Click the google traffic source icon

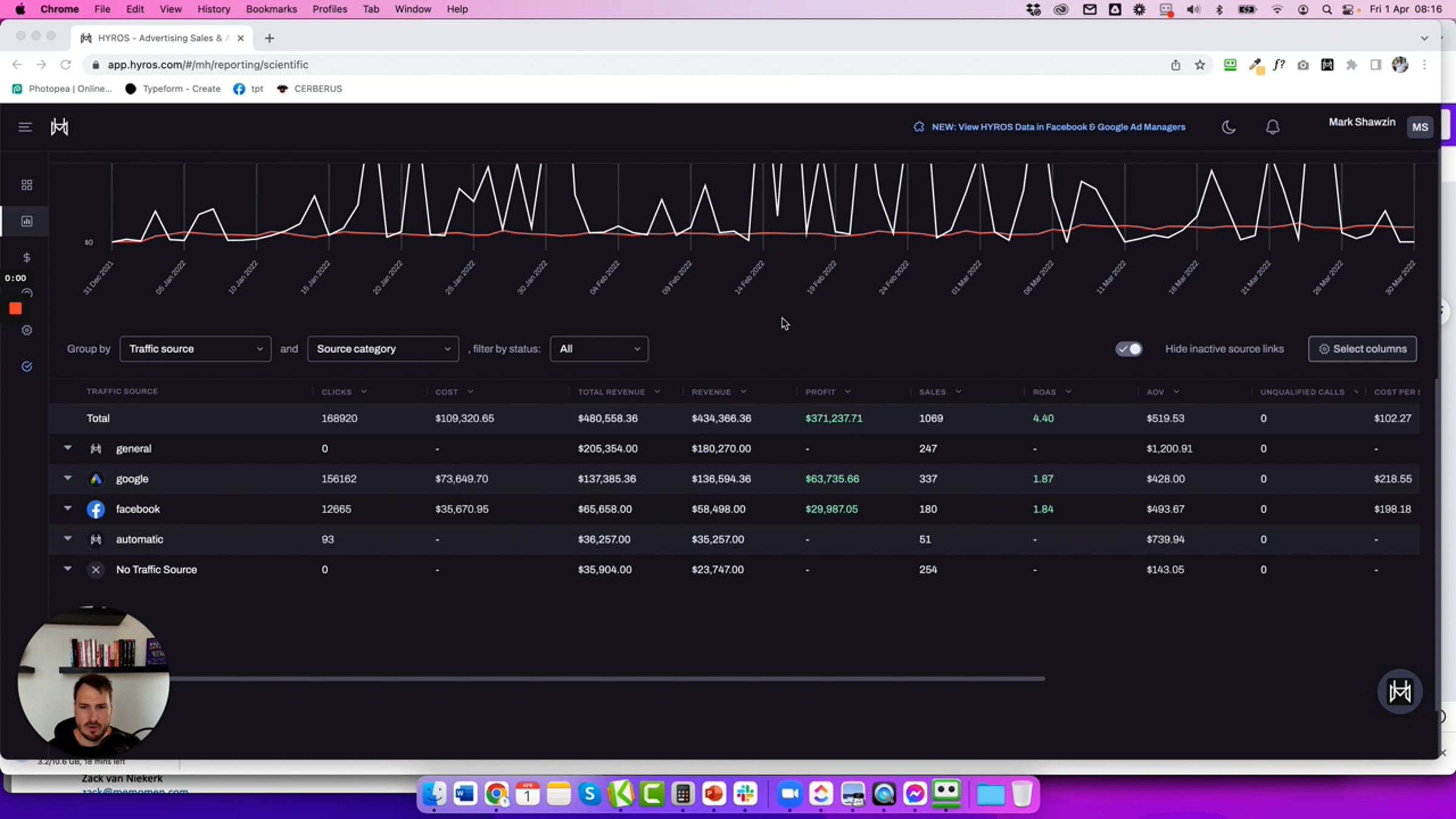coord(96,479)
